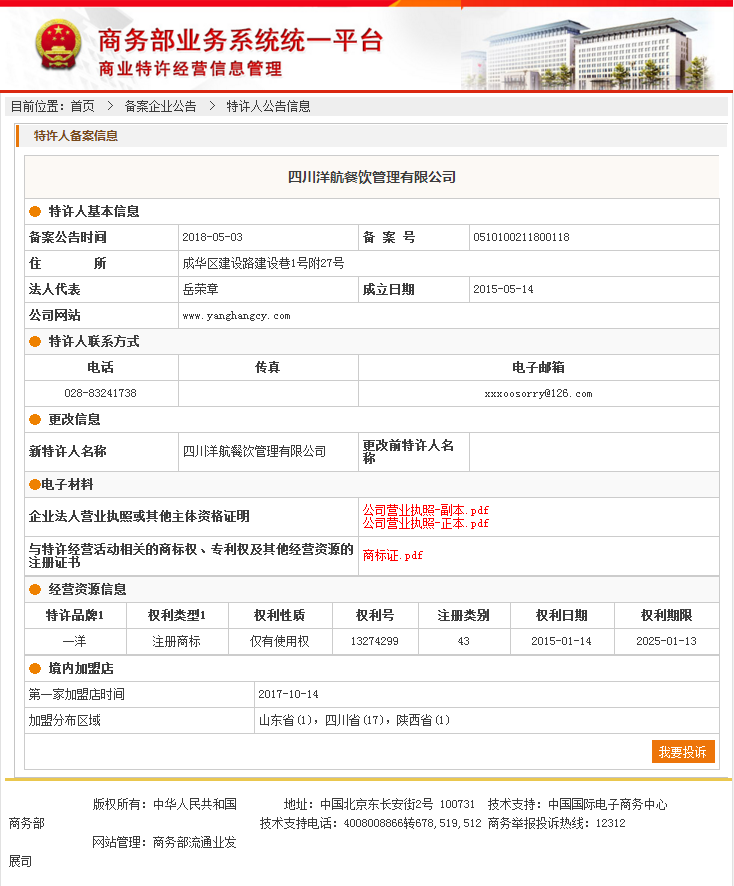Select founding date 2015-05-14
This screenshot has height=886, width=734.
[503, 289]
